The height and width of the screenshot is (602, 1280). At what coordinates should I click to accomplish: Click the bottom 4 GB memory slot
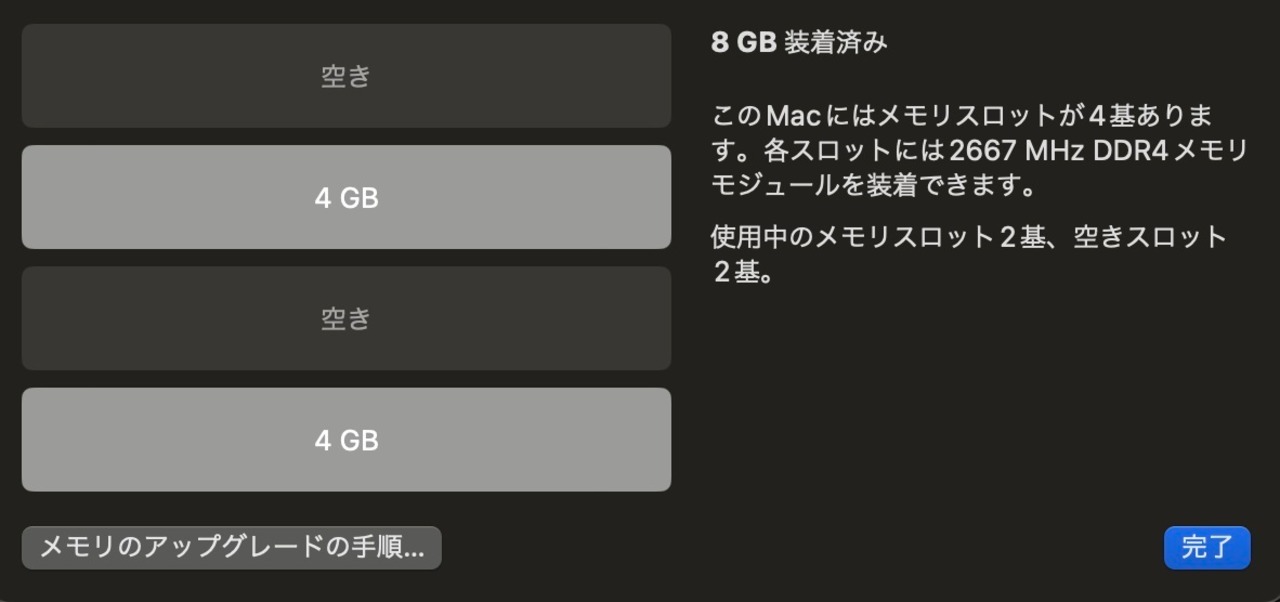346,440
